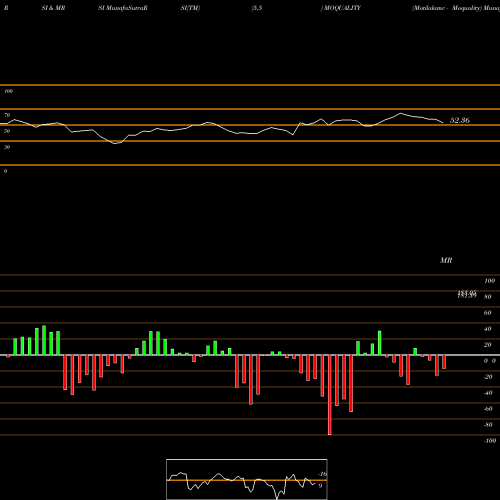
Task: Click the 20 label on MR axis
Action: pos(488,345)
